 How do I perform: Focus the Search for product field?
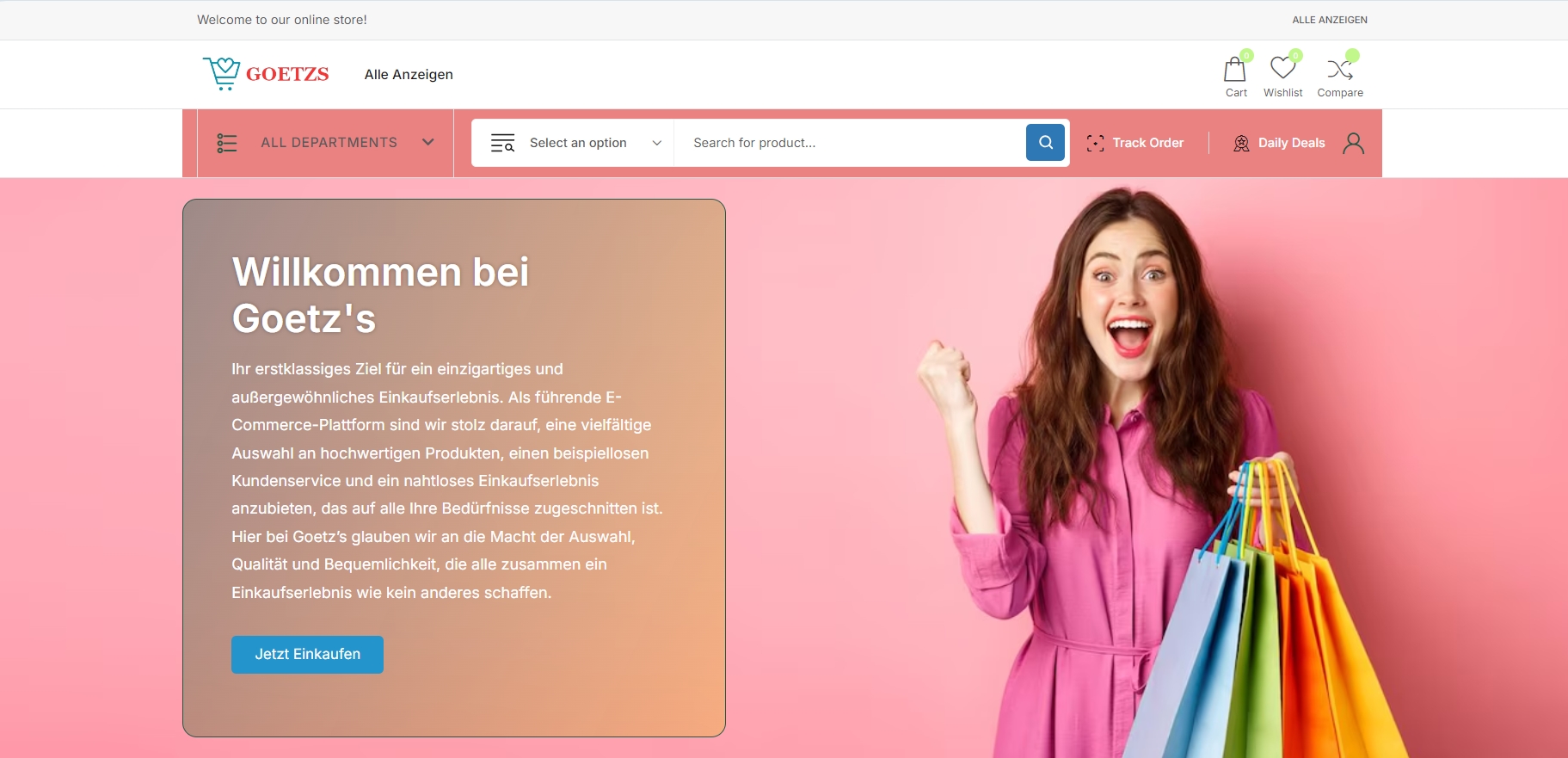[849, 143]
